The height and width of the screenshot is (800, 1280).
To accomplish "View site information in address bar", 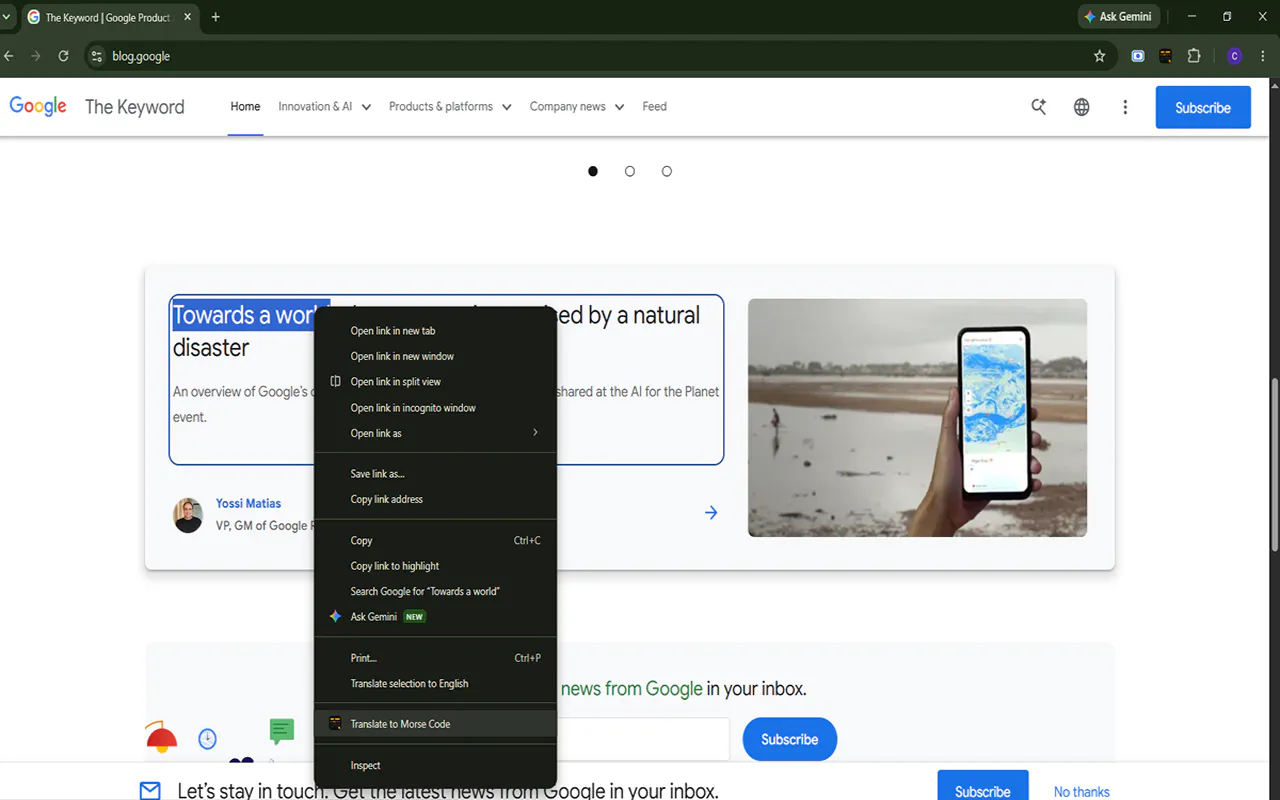I will point(96,56).
